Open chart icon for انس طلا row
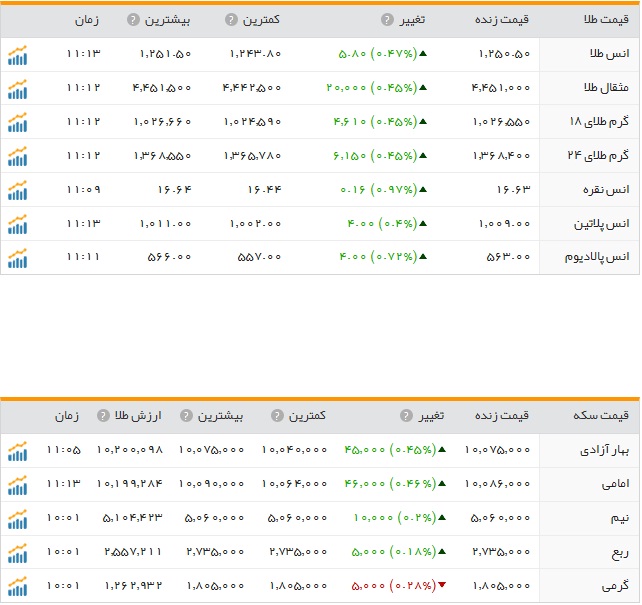This screenshot has width=642, height=605. (17, 55)
